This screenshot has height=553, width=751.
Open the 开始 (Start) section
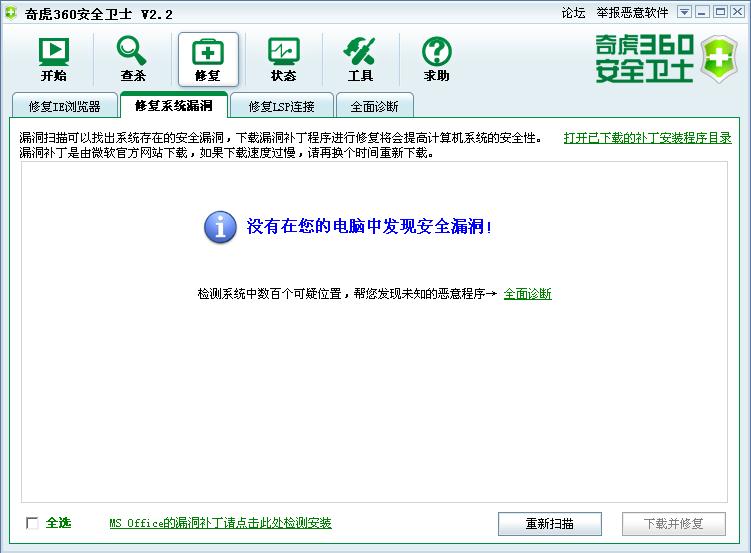coord(54,59)
